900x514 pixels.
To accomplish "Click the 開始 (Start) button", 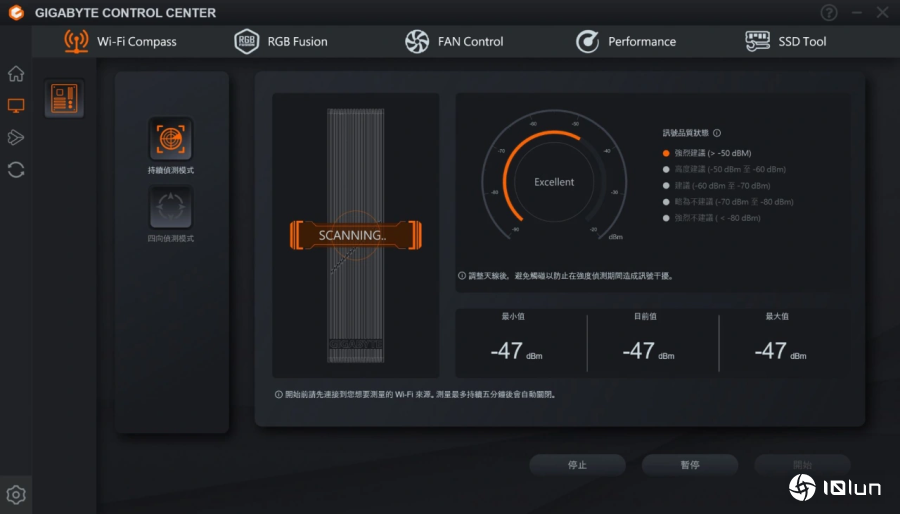I will pos(802,465).
